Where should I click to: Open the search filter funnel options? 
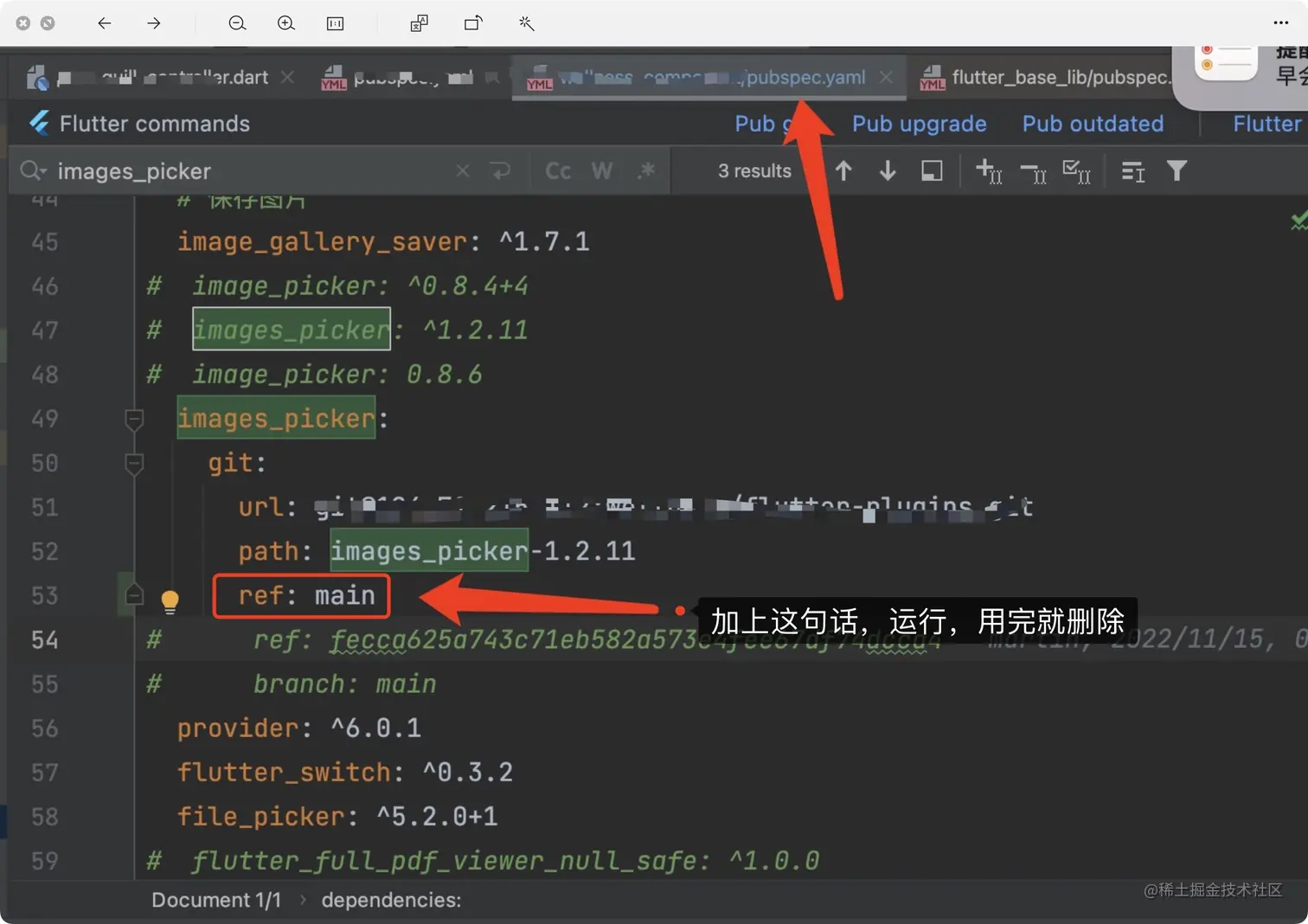tap(1177, 170)
